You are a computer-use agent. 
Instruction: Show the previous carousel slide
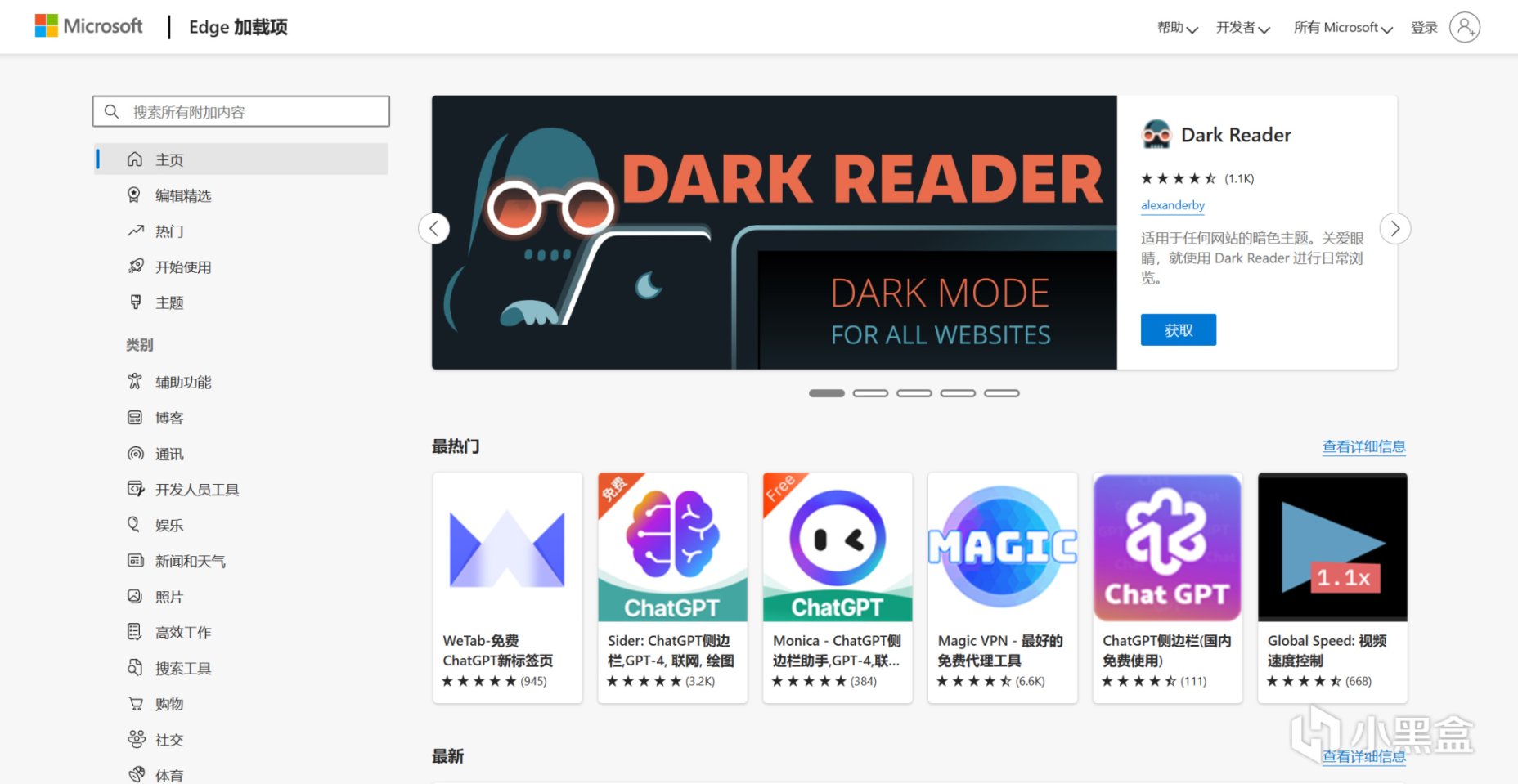click(x=433, y=228)
